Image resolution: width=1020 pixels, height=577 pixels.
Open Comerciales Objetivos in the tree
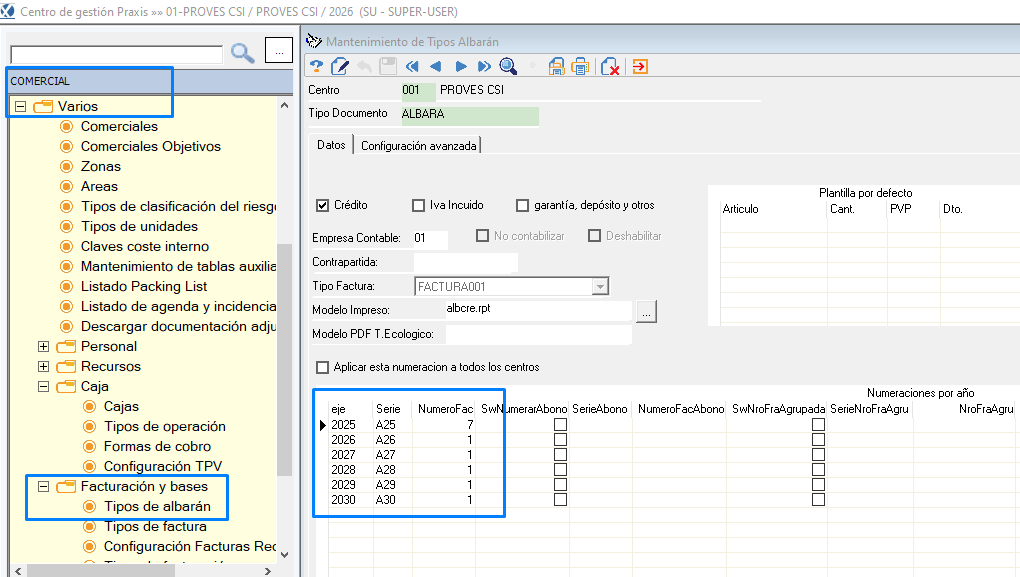point(151,146)
